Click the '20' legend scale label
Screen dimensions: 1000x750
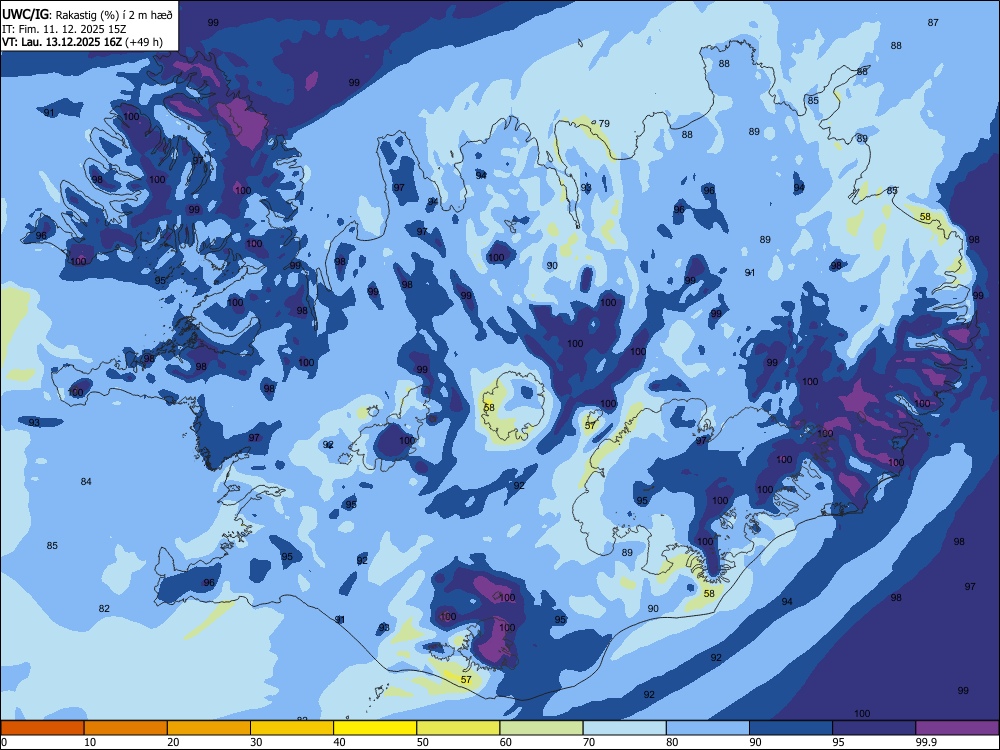pyautogui.click(x=173, y=742)
